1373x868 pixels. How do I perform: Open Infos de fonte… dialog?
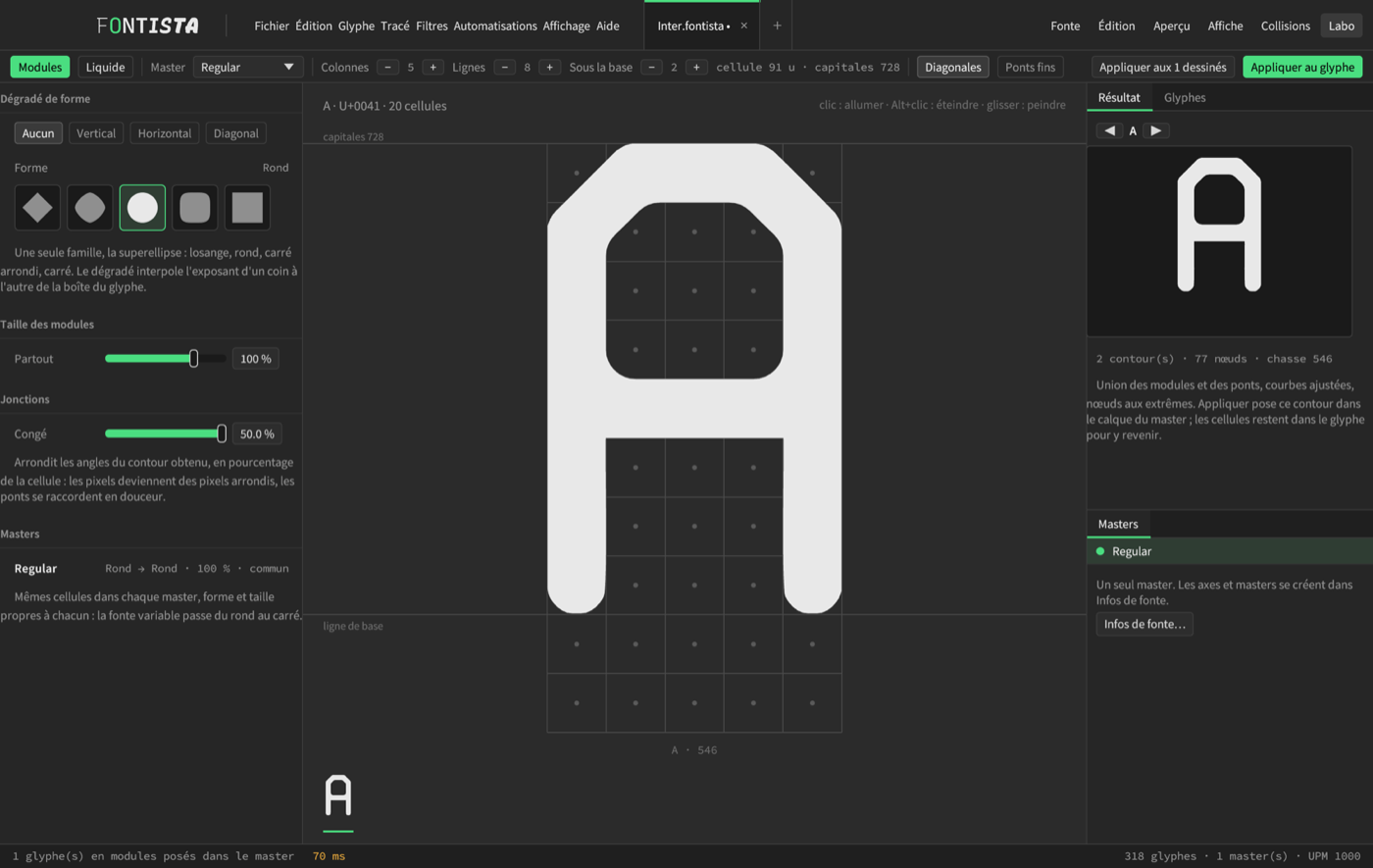click(x=1144, y=624)
